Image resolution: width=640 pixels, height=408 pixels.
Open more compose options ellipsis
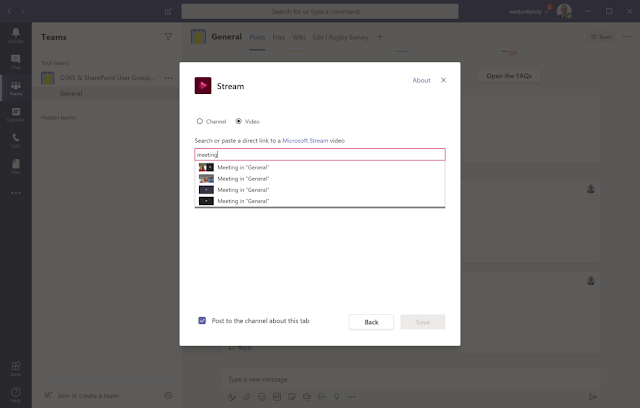352,397
